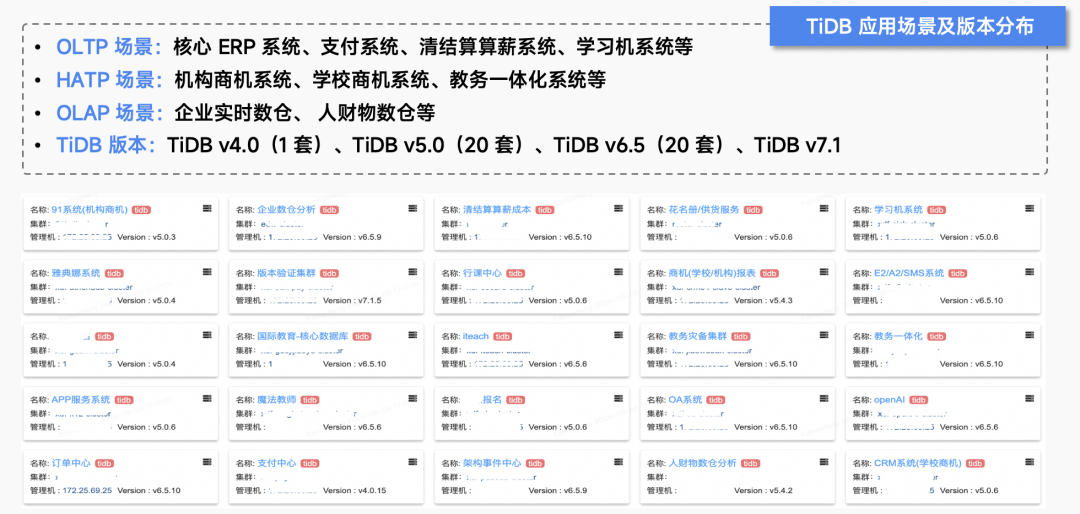Open menu icon on 91系统(机构商机) card
The image size is (1080, 514).
pos(207,208)
